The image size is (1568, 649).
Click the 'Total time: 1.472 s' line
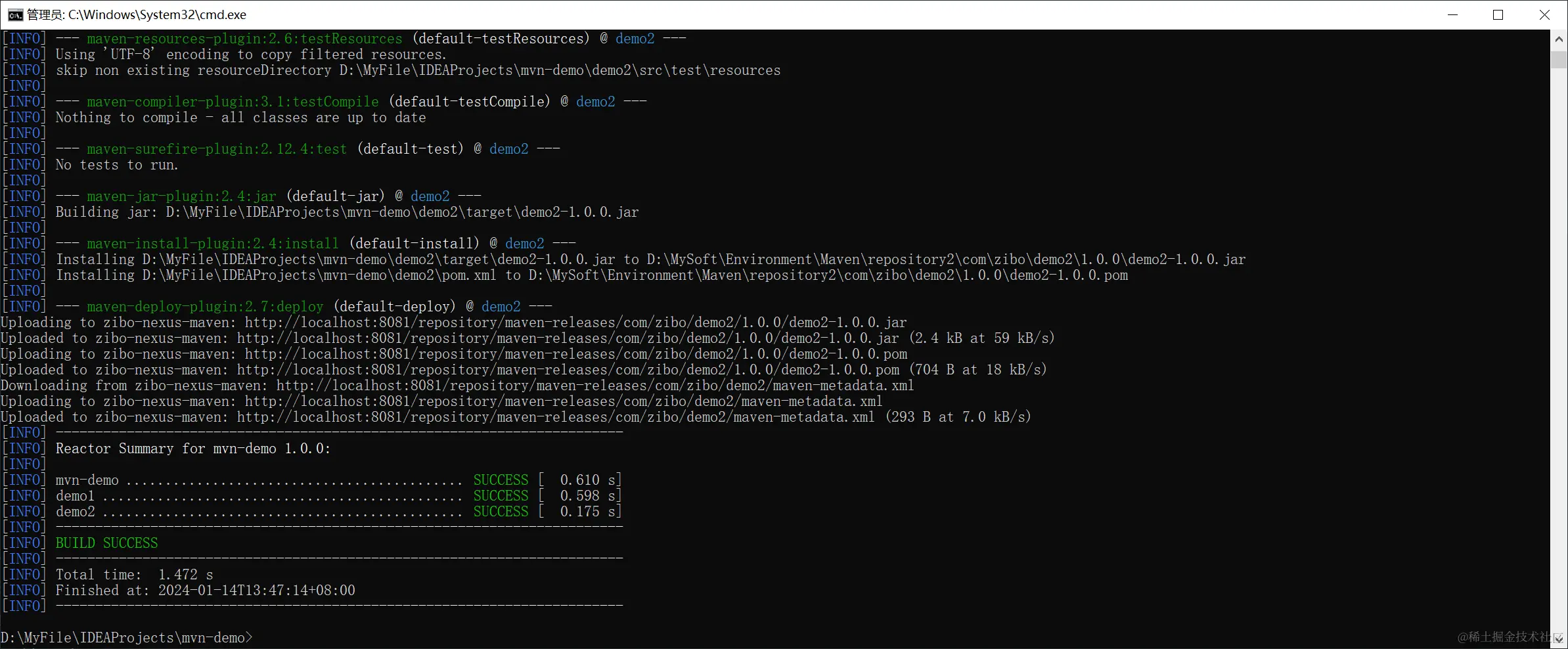click(134, 575)
